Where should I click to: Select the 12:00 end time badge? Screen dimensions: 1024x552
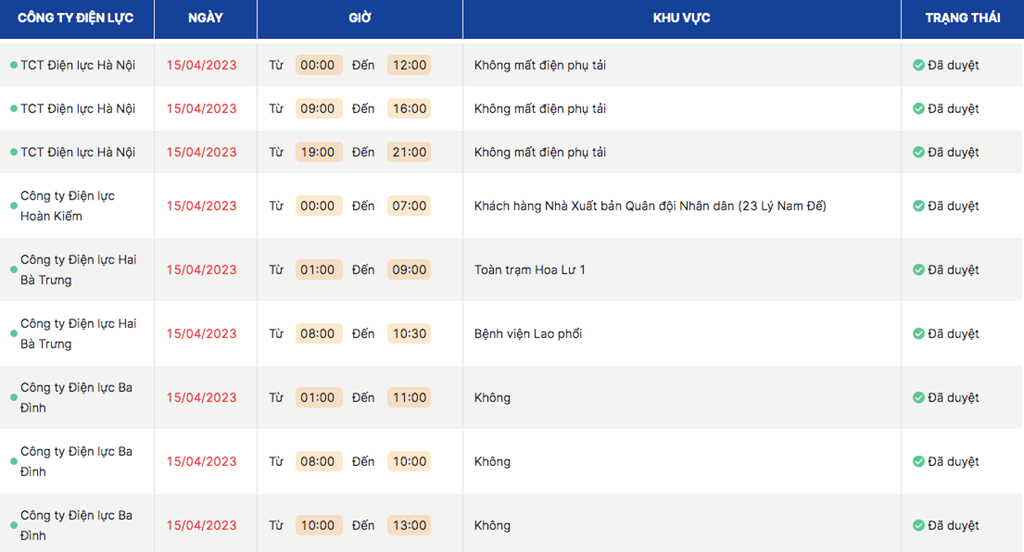click(x=409, y=65)
